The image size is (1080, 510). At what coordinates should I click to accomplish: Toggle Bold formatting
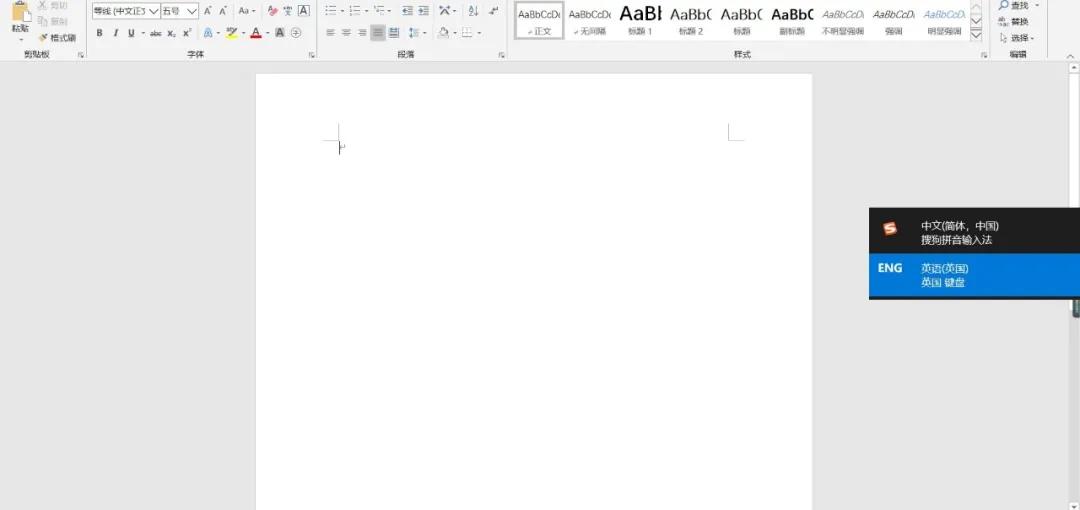point(99,33)
